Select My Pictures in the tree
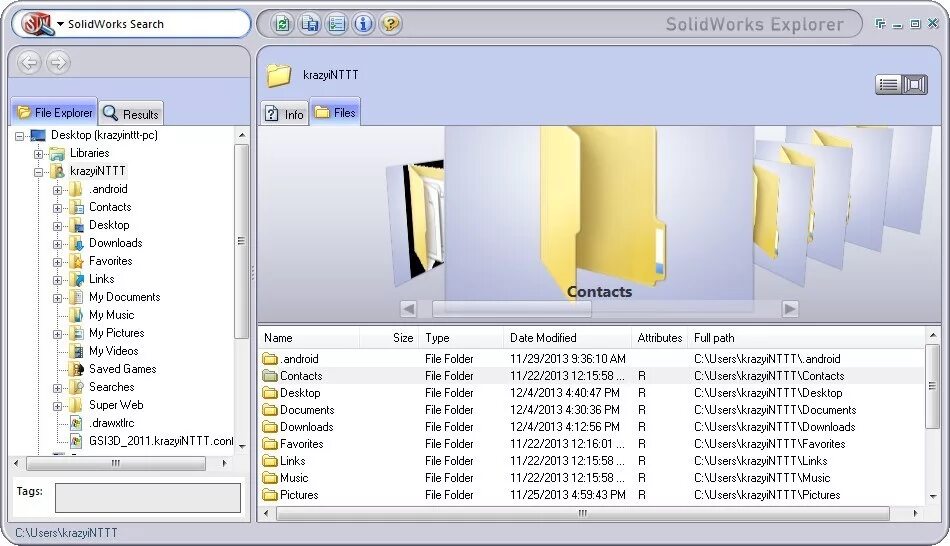Viewport: 950px width, 546px height. 116,333
